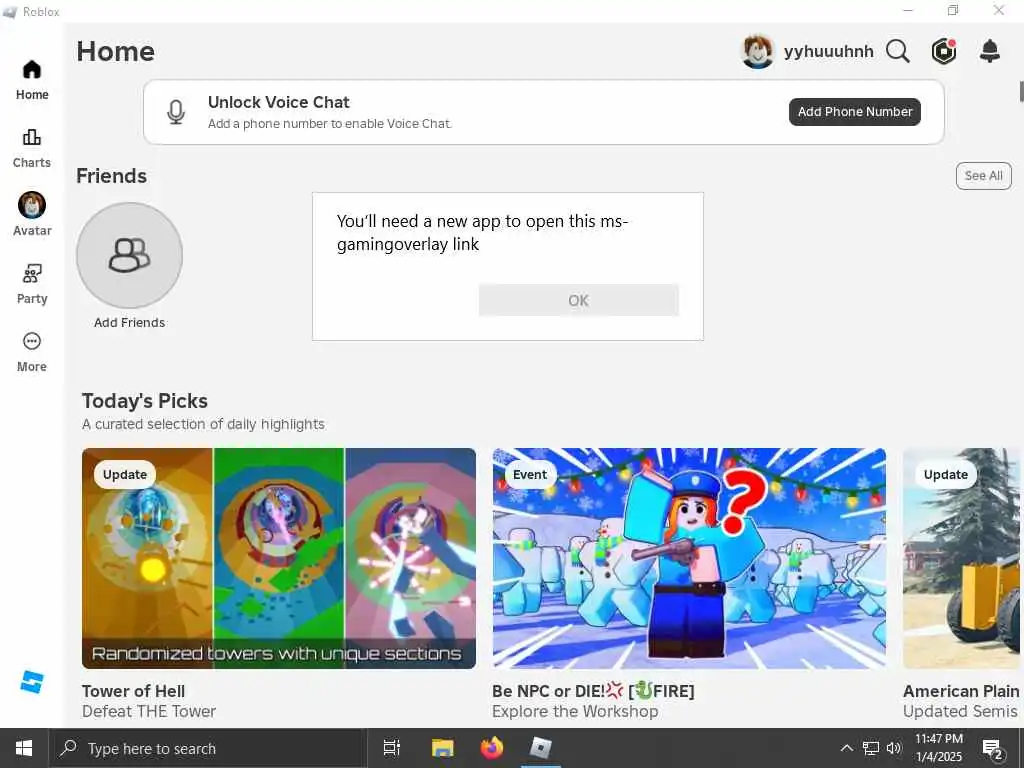Expand the system tray hidden icons arrow
Screen dimensions: 1024x768
(846, 748)
